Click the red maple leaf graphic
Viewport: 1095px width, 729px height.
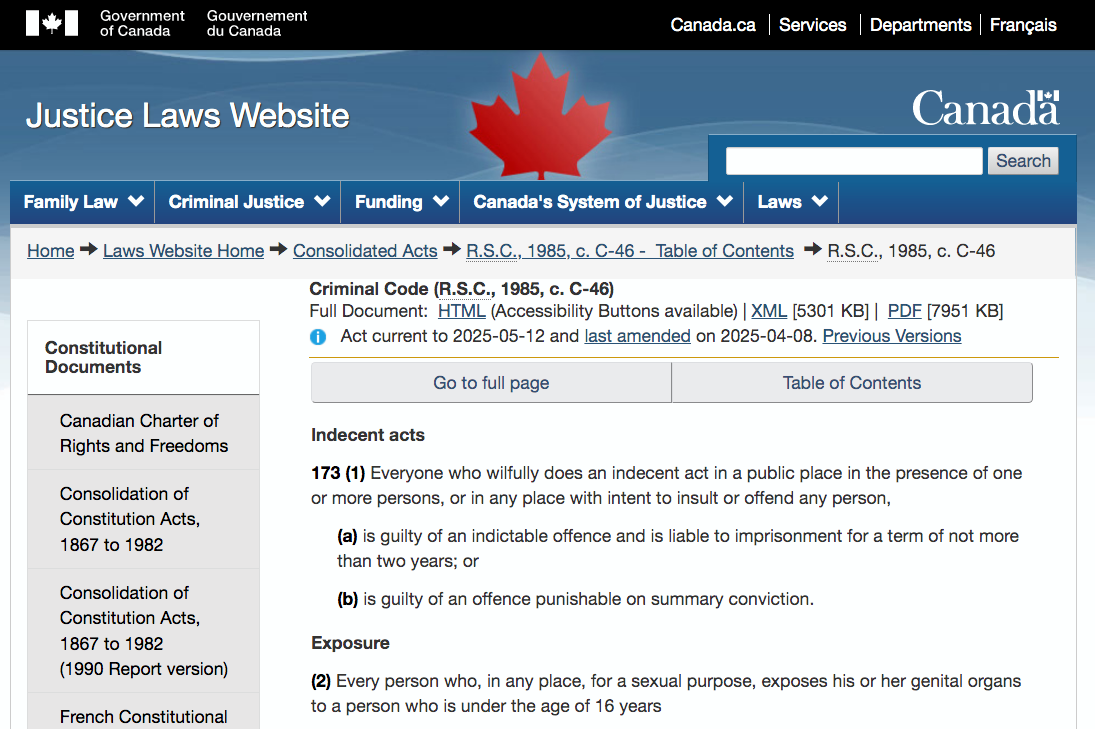pos(540,116)
